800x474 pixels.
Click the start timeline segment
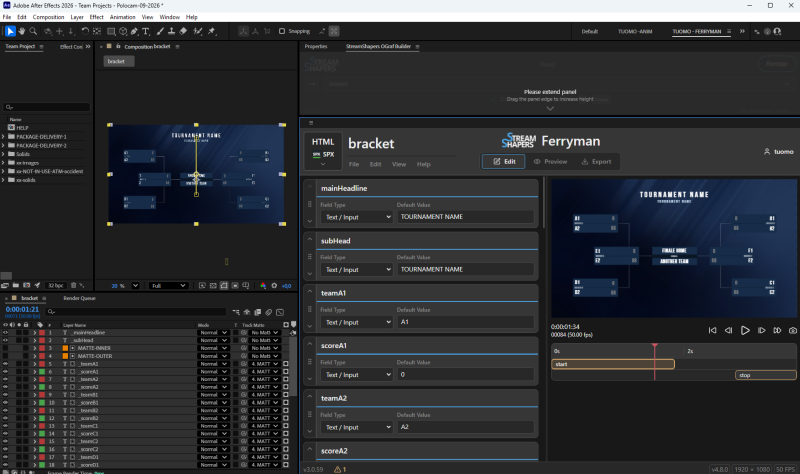(x=613, y=364)
